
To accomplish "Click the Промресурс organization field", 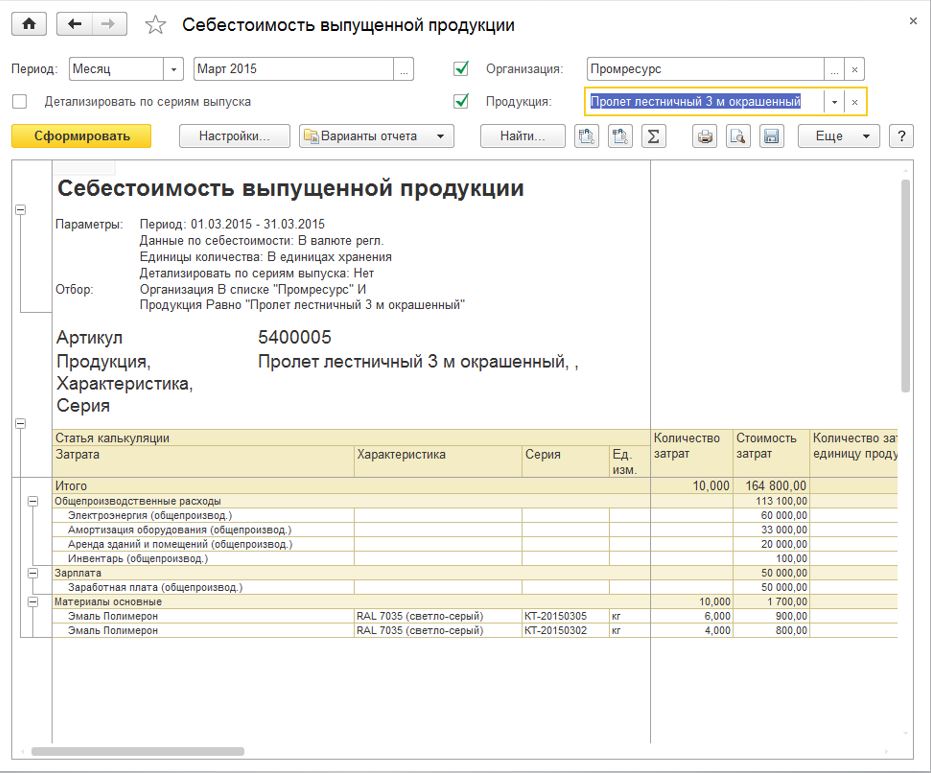I will click(x=705, y=69).
